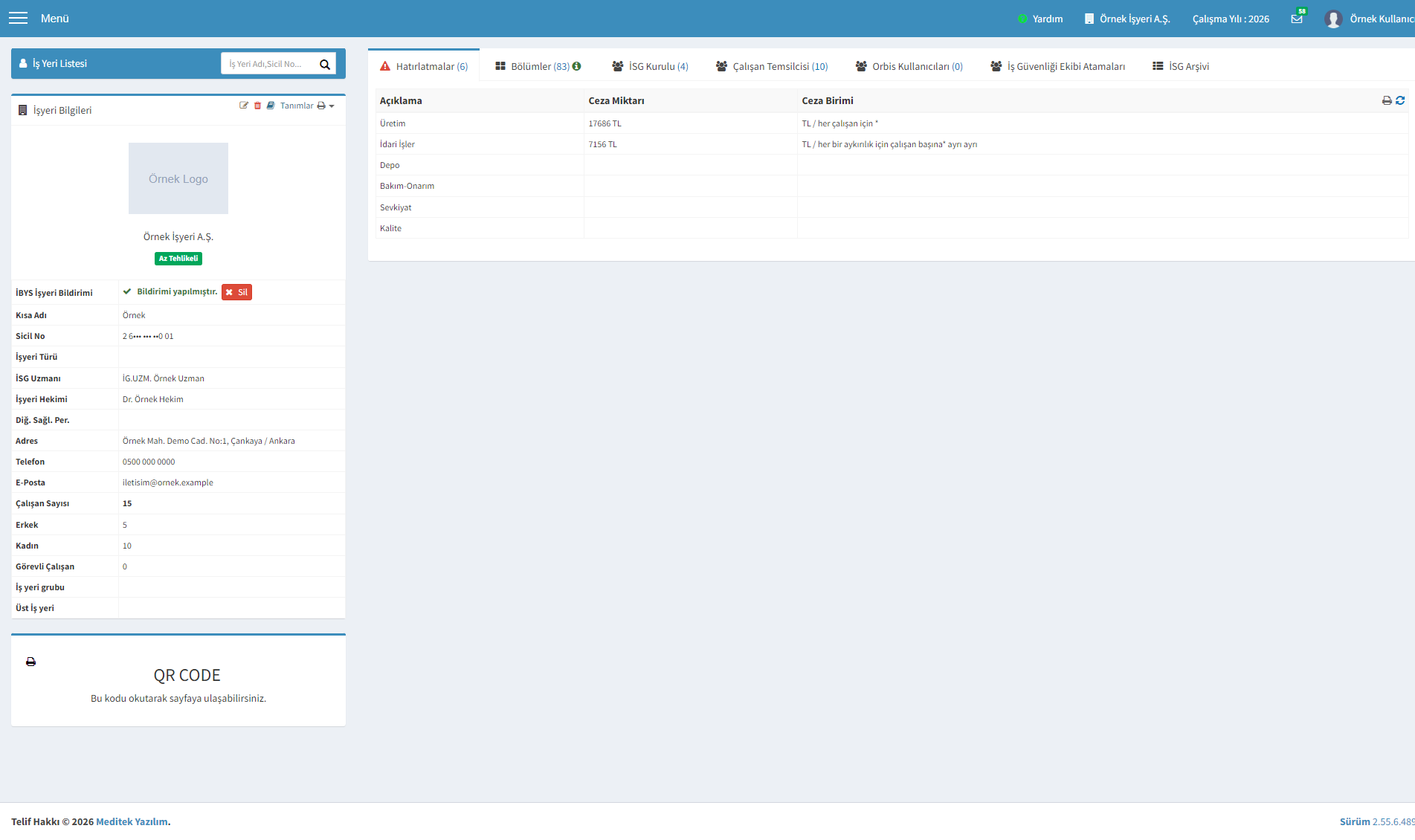Viewport: 1415px width, 840px height.
Task: Click the İş Yeri Listesi panel title
Action: [x=59, y=64]
